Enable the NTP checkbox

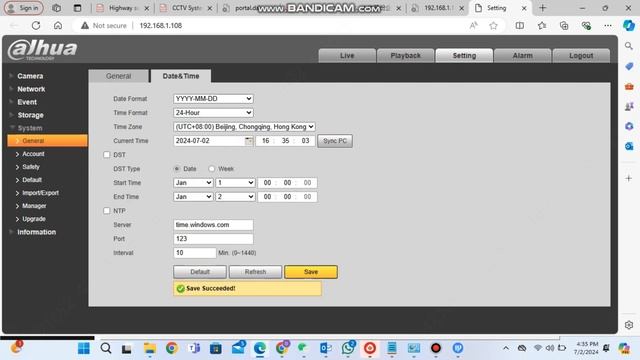coord(107,211)
